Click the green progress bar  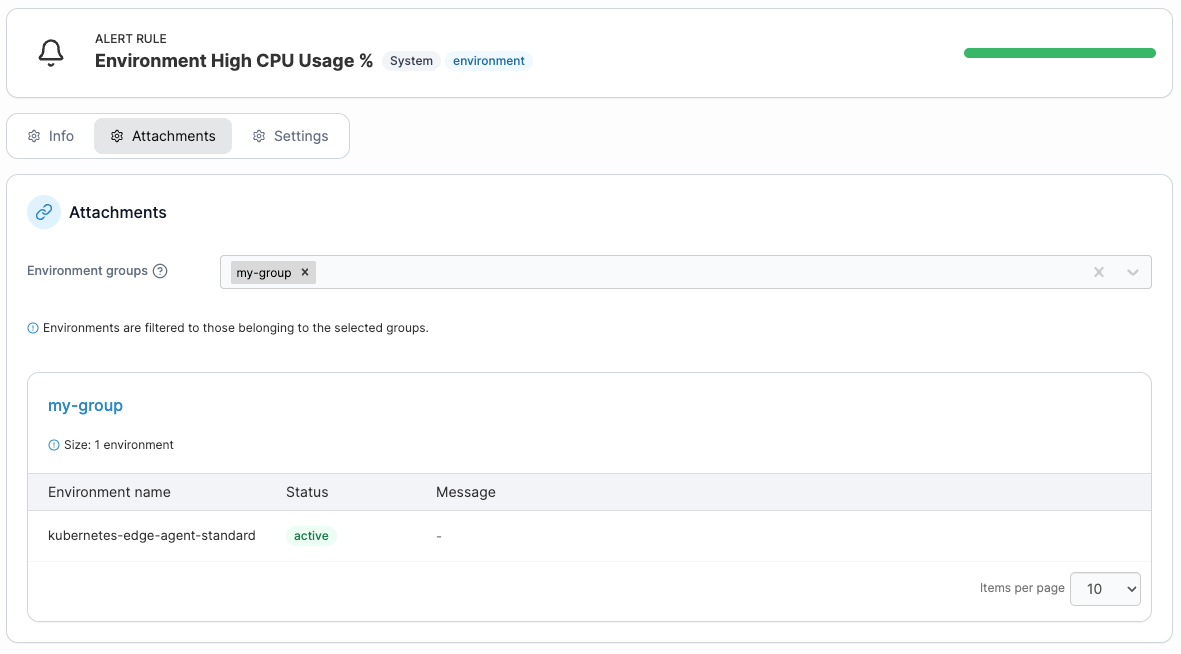point(1060,53)
